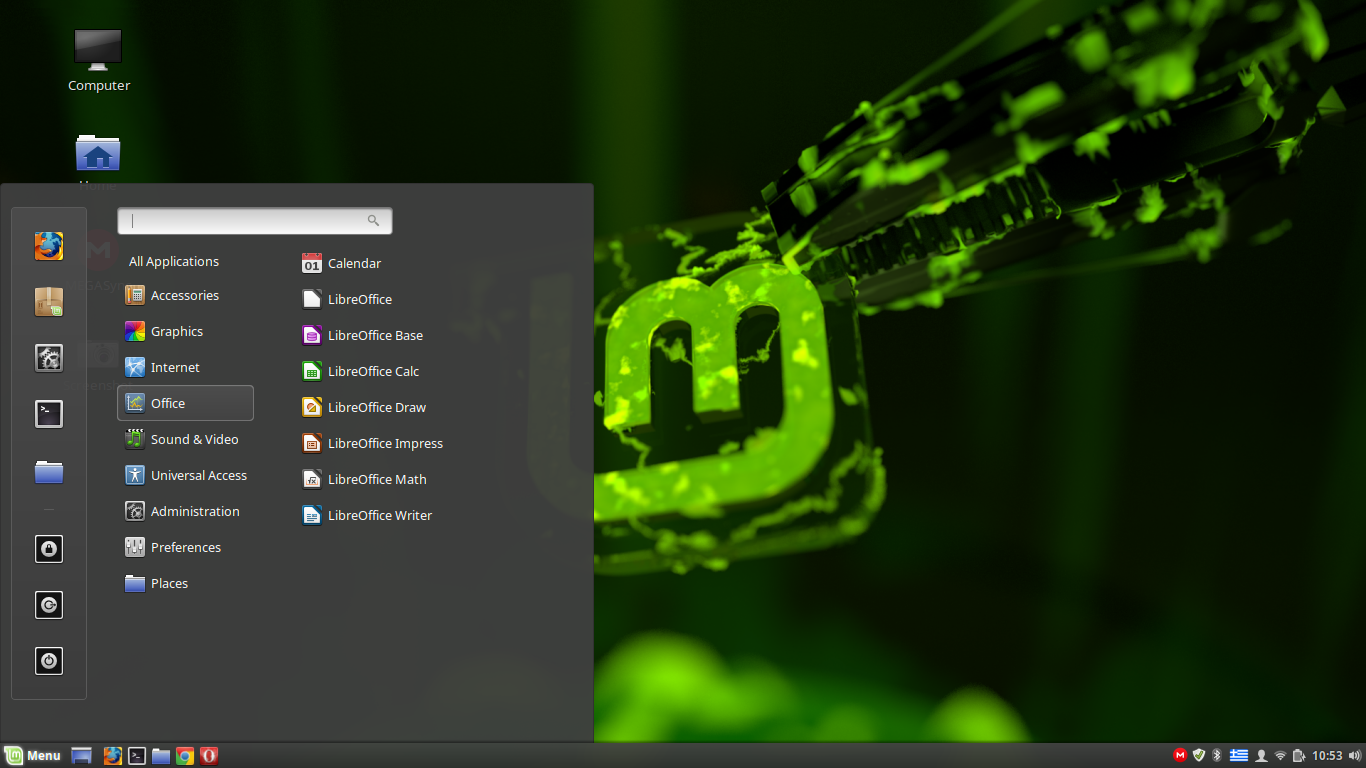Viewport: 1366px width, 768px height.
Task: Toggle Wi-Fi from the network tray icon
Action: pyautogui.click(x=1281, y=755)
